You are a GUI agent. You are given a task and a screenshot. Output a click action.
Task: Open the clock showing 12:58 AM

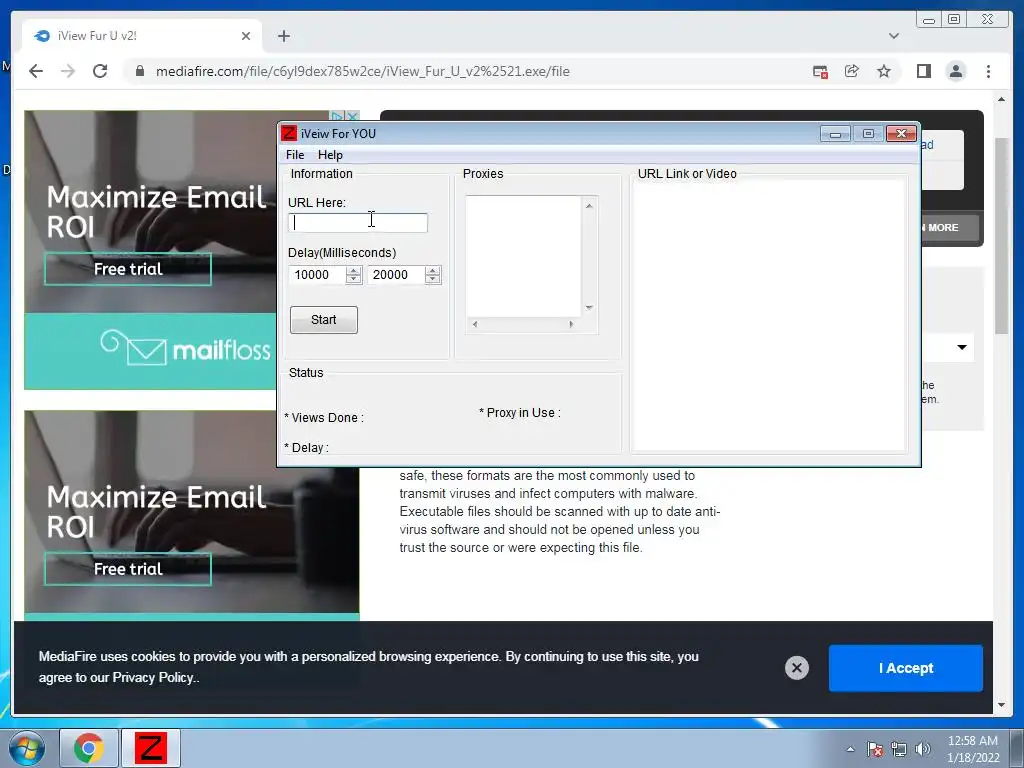coord(973,749)
